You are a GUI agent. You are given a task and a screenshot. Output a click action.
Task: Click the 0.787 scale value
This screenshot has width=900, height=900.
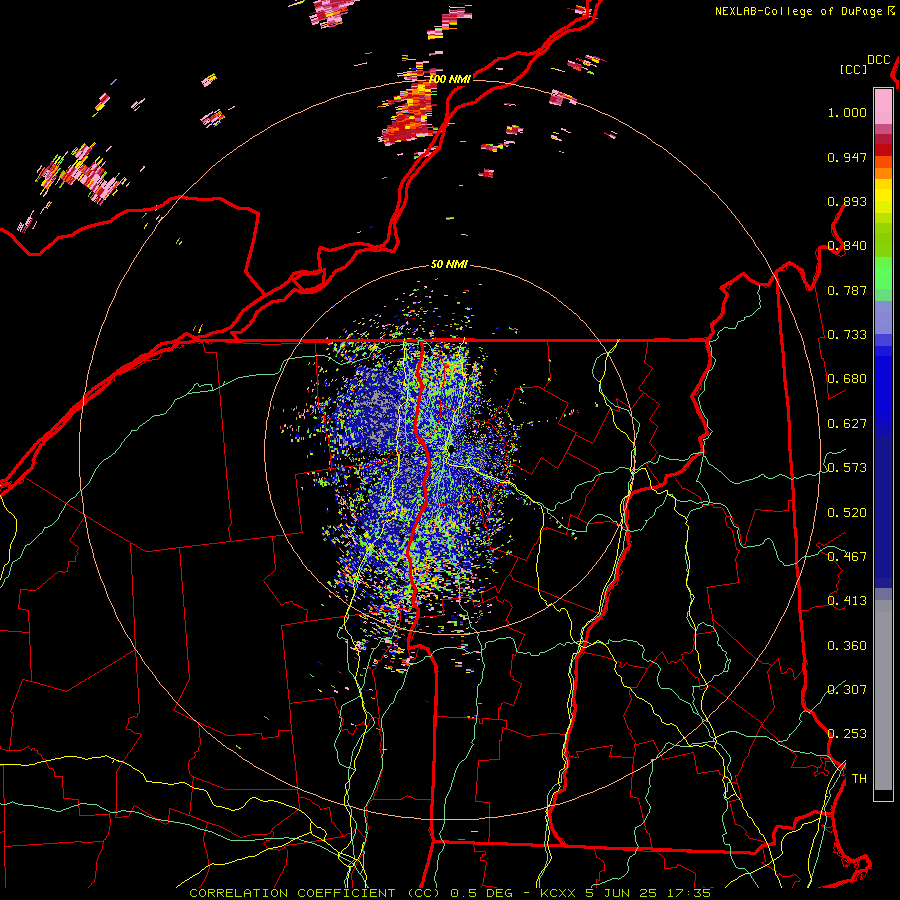tap(847, 290)
